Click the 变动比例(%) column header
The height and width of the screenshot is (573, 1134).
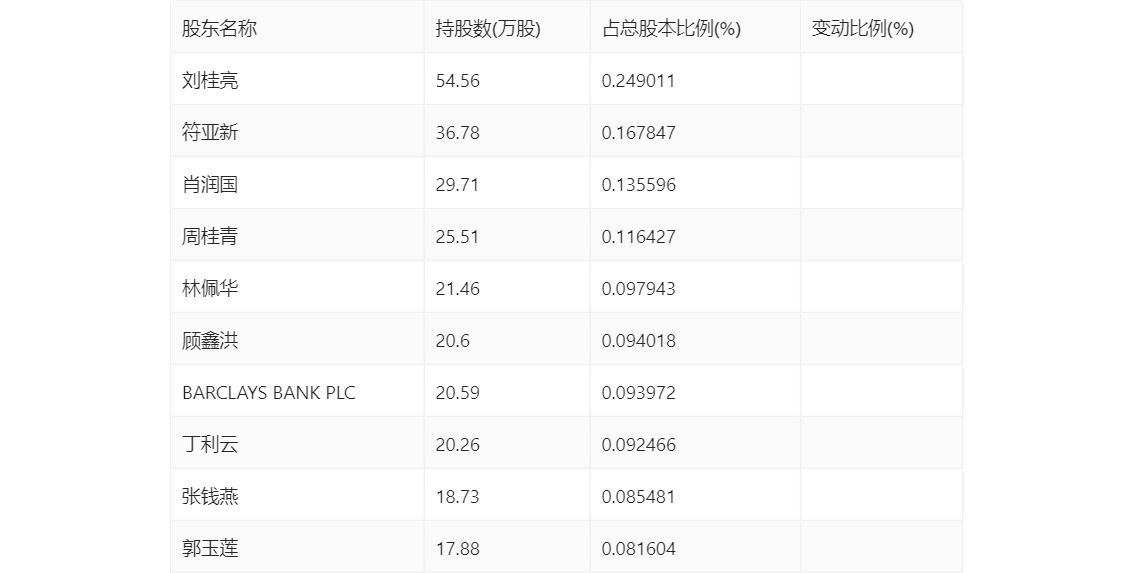point(863,28)
